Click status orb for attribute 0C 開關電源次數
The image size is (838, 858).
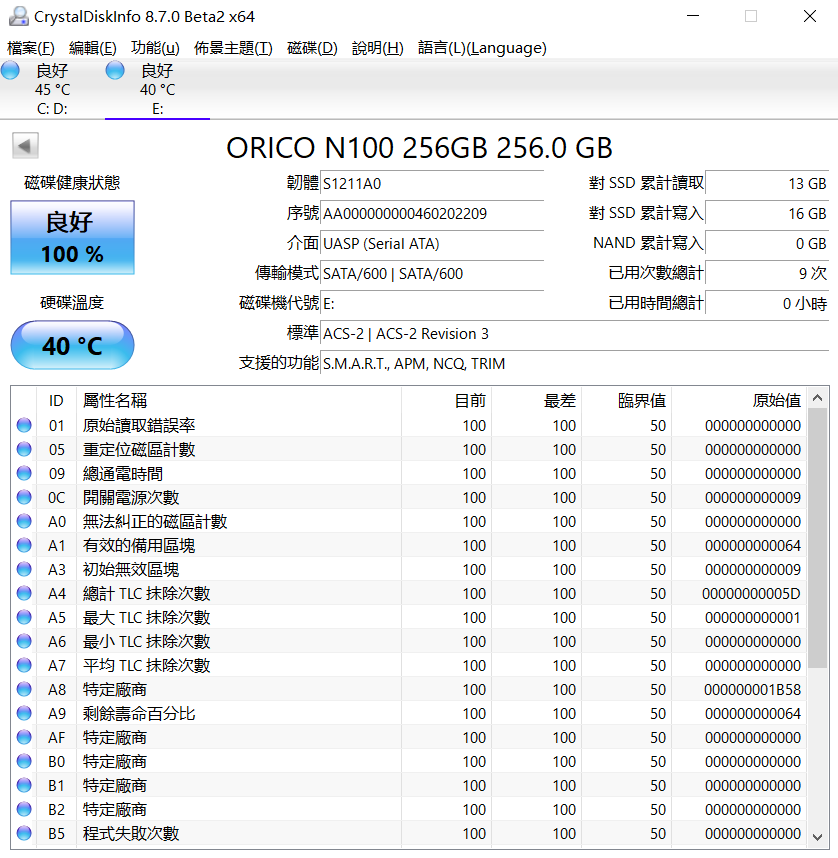24,497
